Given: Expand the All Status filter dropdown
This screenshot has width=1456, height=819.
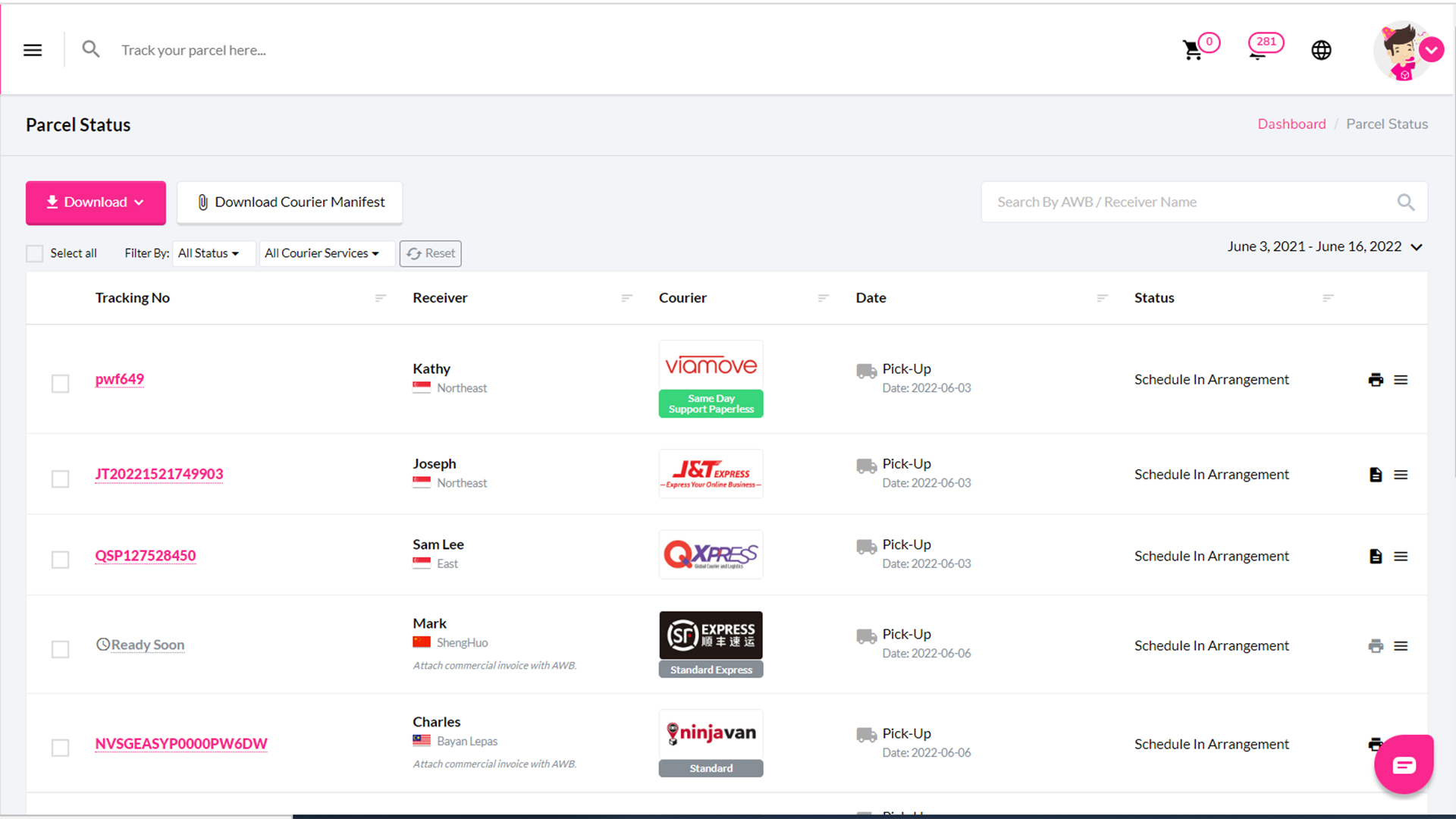Looking at the screenshot, I should [209, 253].
